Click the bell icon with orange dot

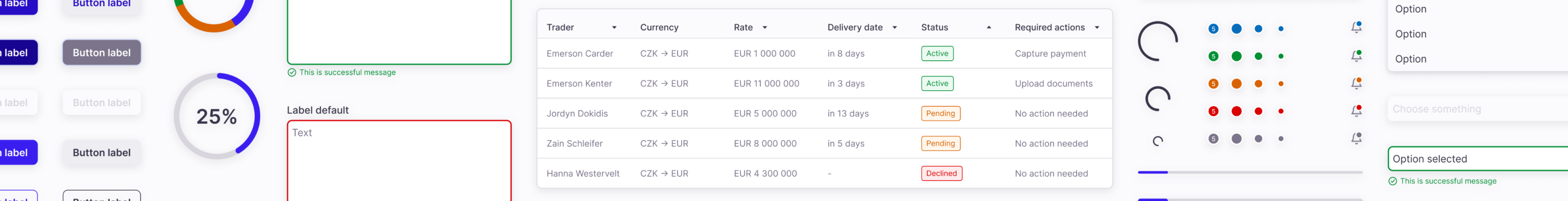pyautogui.click(x=1356, y=83)
